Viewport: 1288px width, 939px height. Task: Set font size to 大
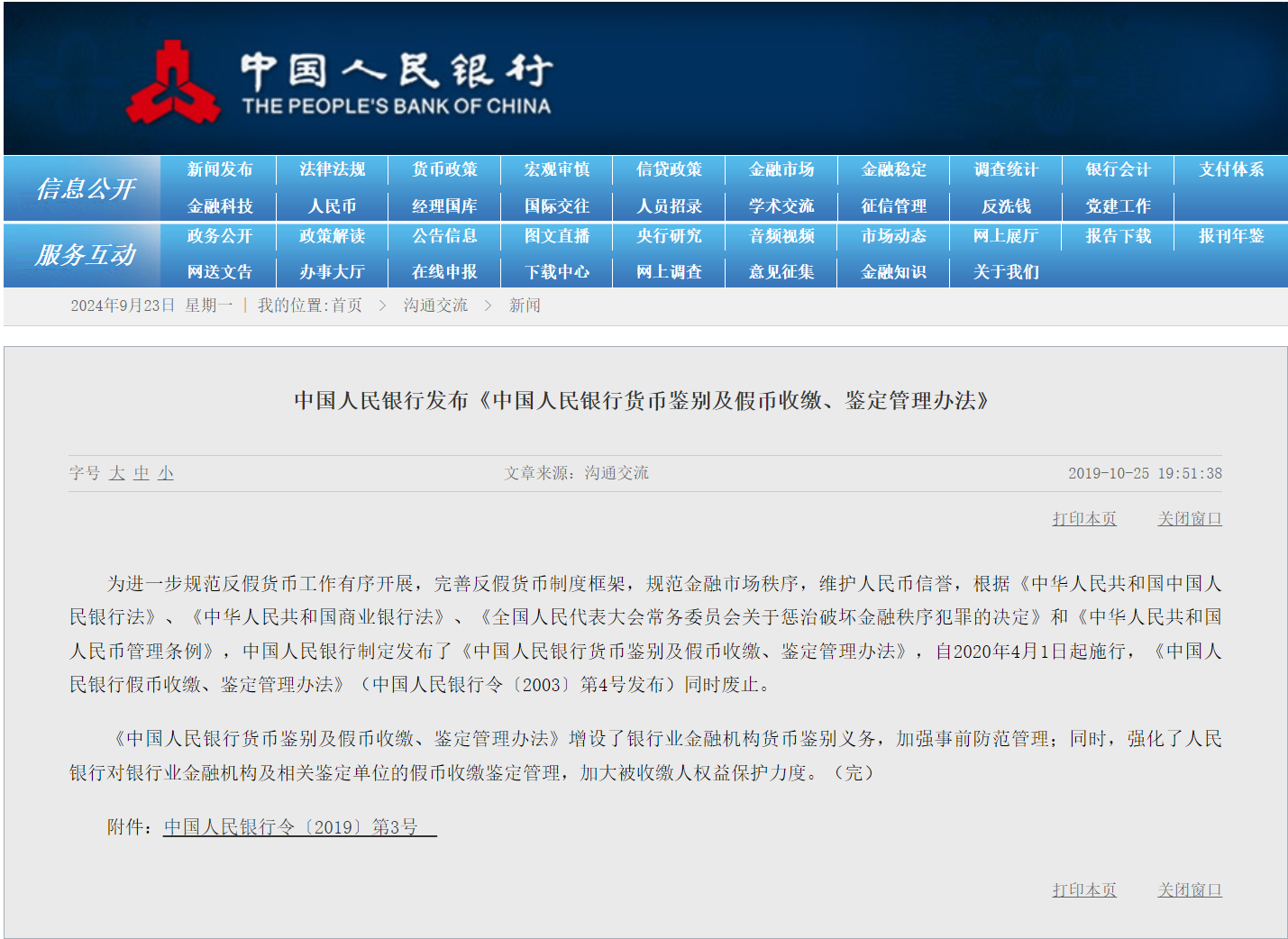coord(117,473)
